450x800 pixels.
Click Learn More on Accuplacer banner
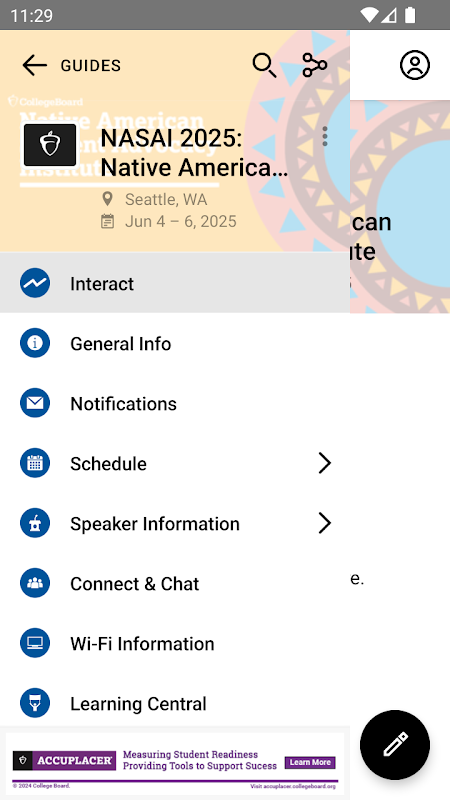(x=310, y=762)
